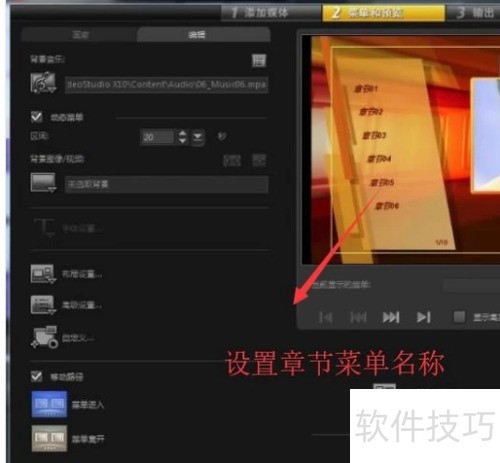Click the first background image/video option icon
This screenshot has width=500, height=463.
point(232,160)
